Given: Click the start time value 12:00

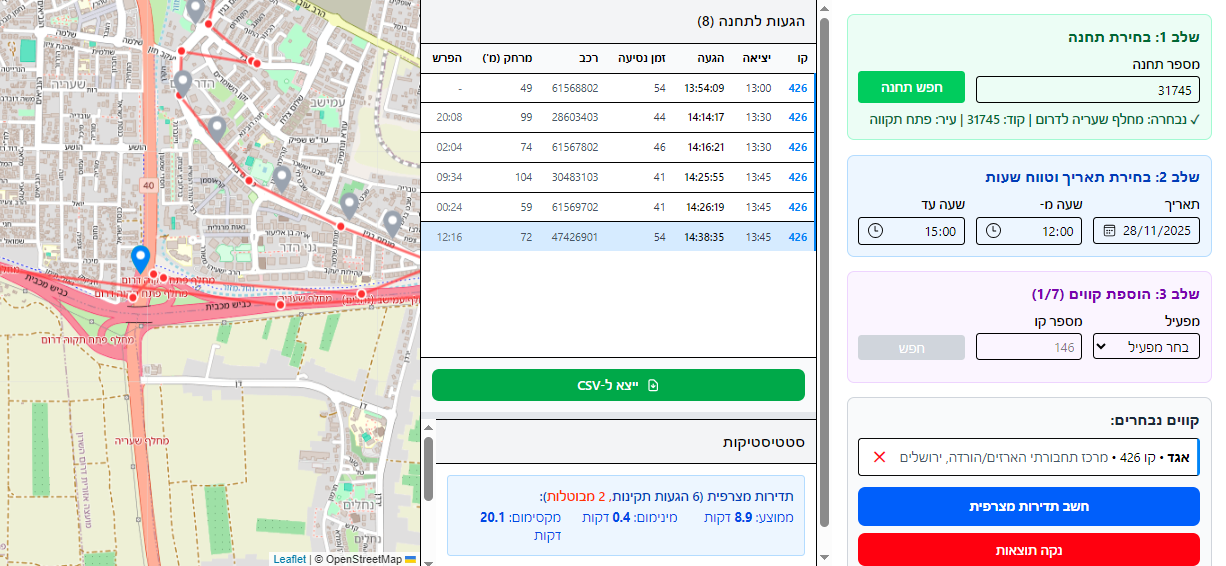Looking at the screenshot, I should tap(1058, 231).
